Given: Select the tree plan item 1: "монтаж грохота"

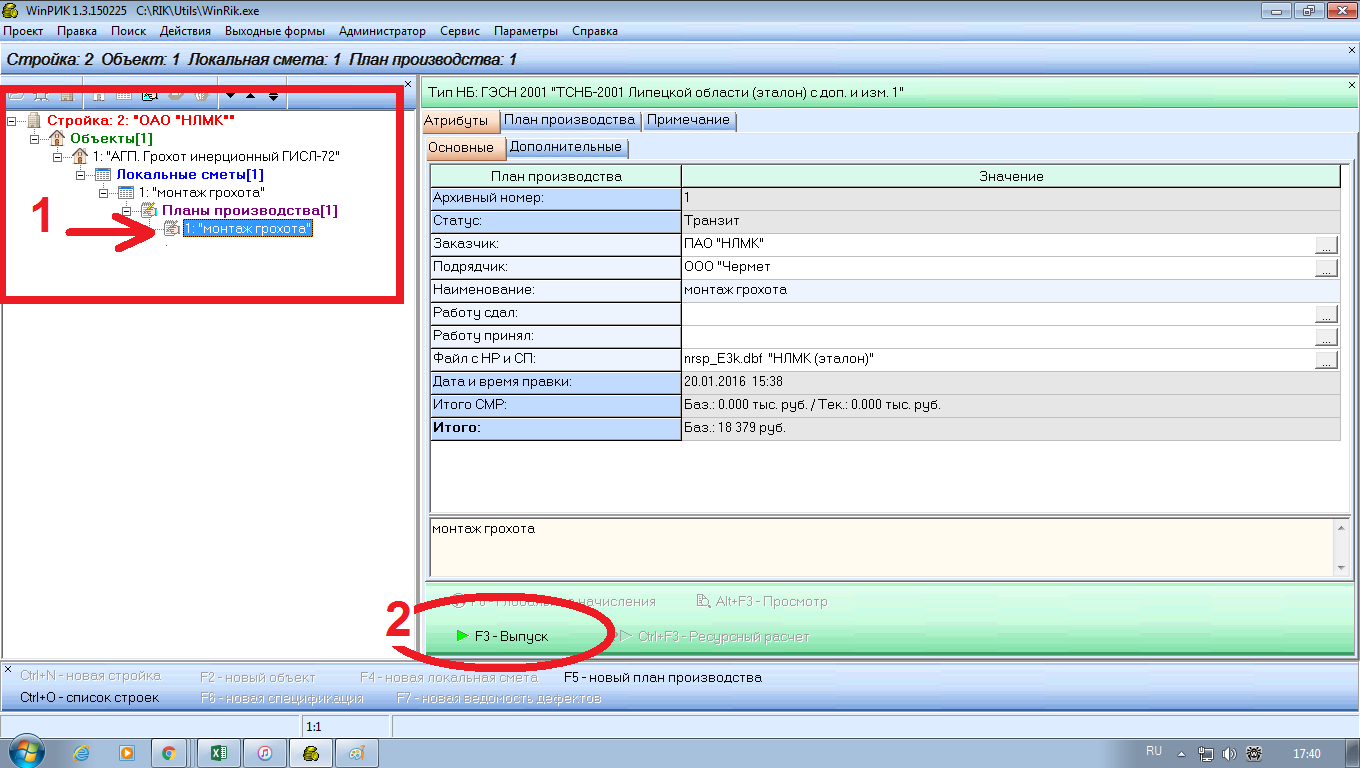Looking at the screenshot, I should [x=248, y=228].
